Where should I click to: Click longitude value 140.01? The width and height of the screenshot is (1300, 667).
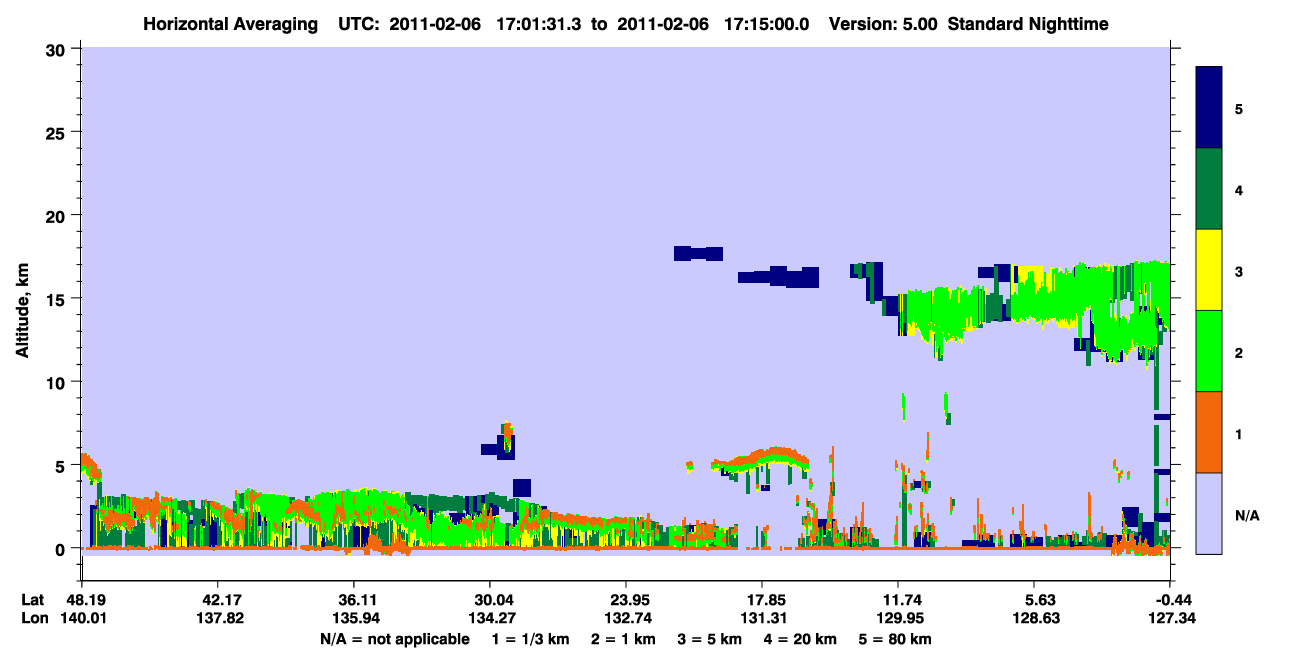click(x=81, y=618)
